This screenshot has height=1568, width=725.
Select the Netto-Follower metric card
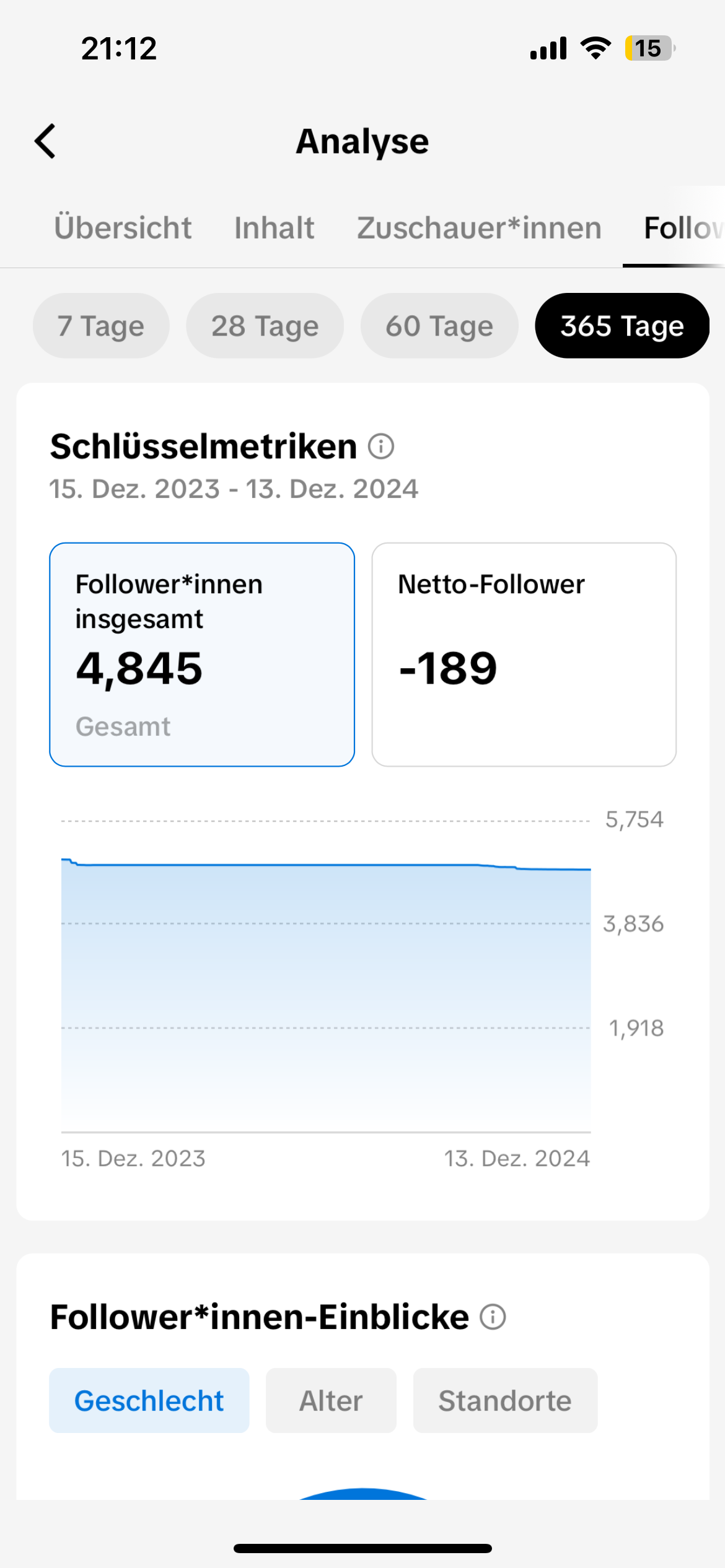tap(524, 655)
